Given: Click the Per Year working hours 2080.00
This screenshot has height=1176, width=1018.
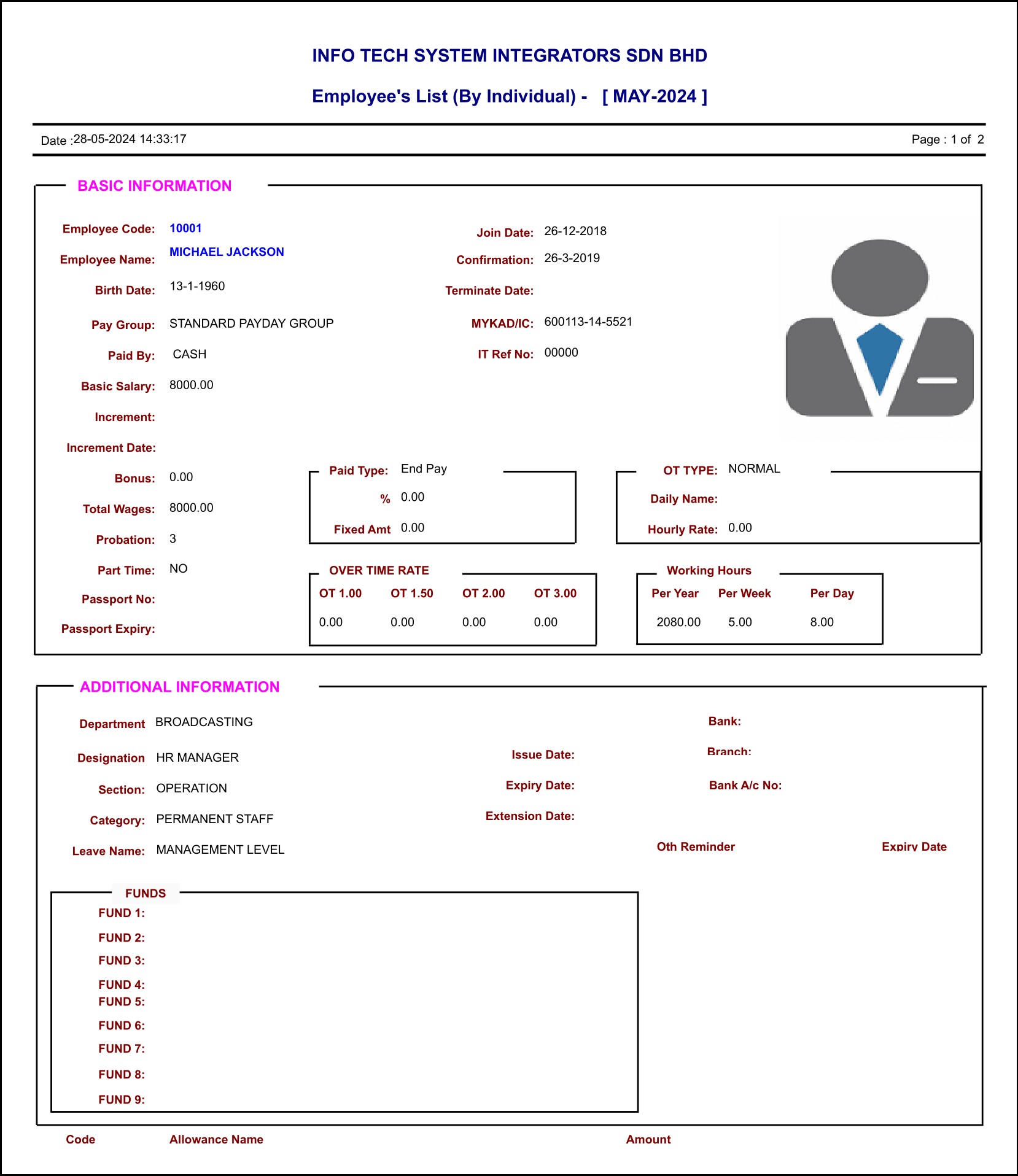Looking at the screenshot, I should click(678, 622).
